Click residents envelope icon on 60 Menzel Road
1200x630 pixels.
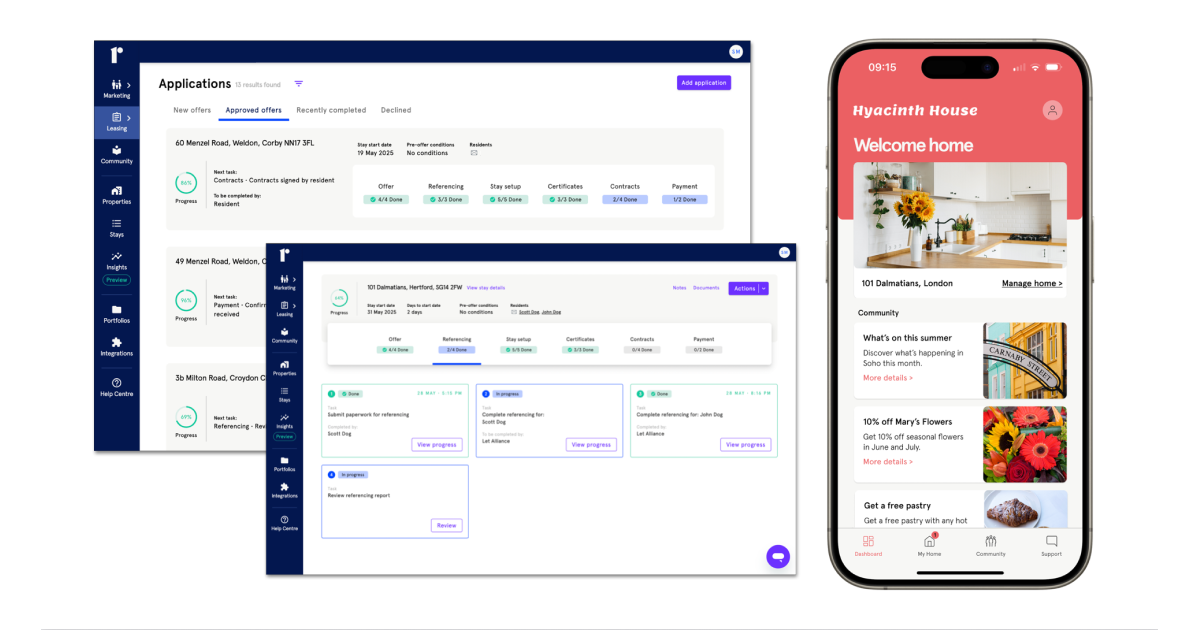coord(474,153)
